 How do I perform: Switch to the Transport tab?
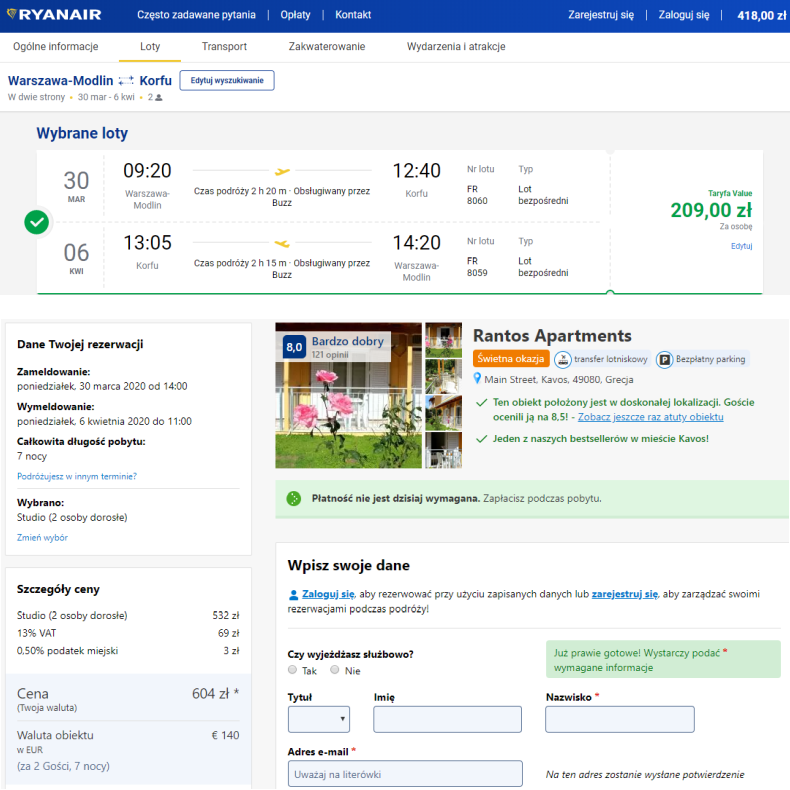(x=224, y=46)
